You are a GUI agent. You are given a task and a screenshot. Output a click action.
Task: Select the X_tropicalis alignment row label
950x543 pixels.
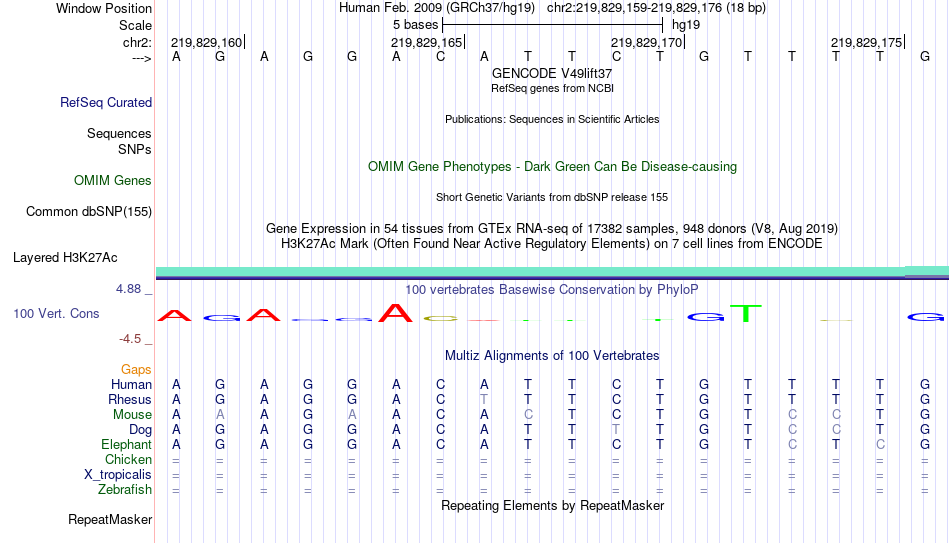118,475
